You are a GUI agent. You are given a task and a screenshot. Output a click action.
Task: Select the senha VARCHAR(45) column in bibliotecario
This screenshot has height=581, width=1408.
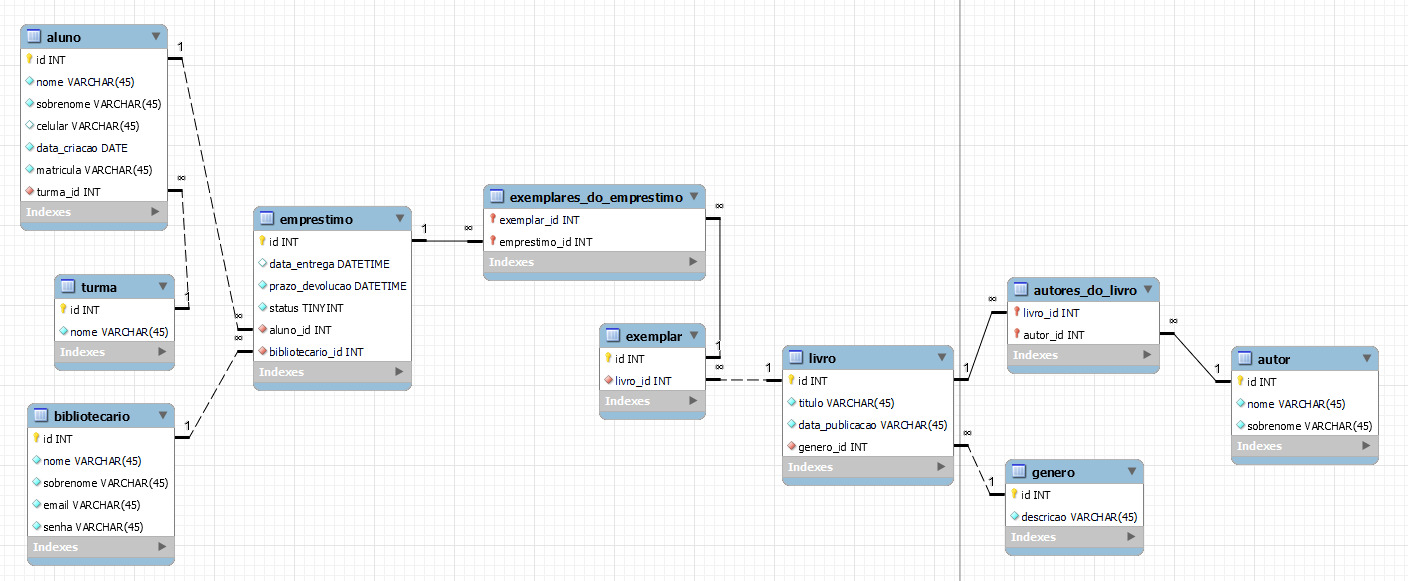pos(101,527)
